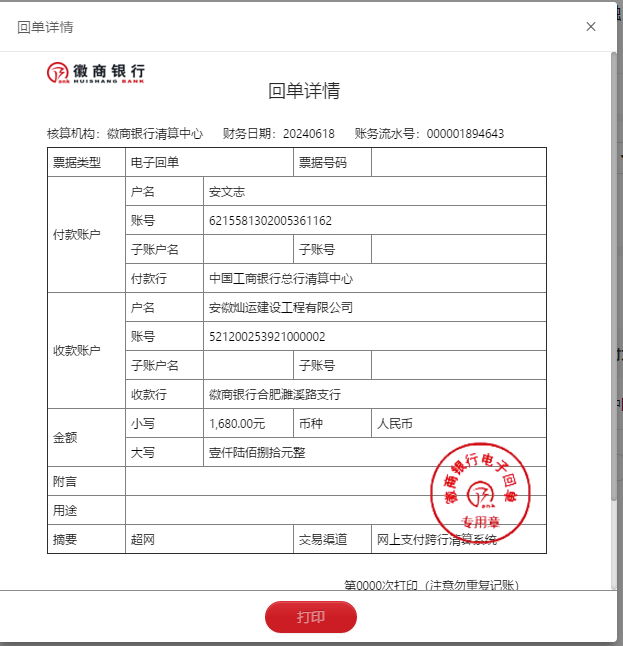623x646 pixels.
Task: Click the amount value 1,680.00元
Action: [237, 424]
